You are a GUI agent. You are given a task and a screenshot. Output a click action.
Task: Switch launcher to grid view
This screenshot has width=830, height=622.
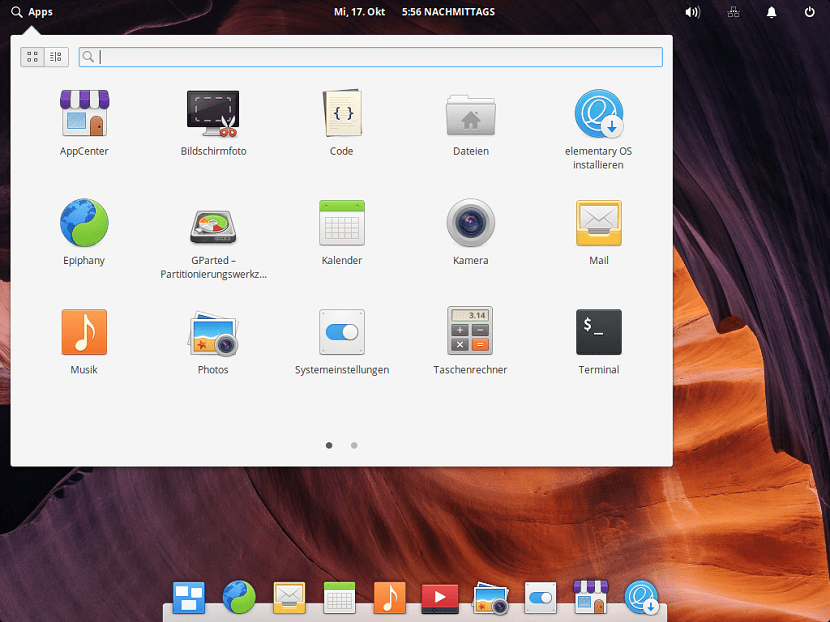pyautogui.click(x=32, y=57)
